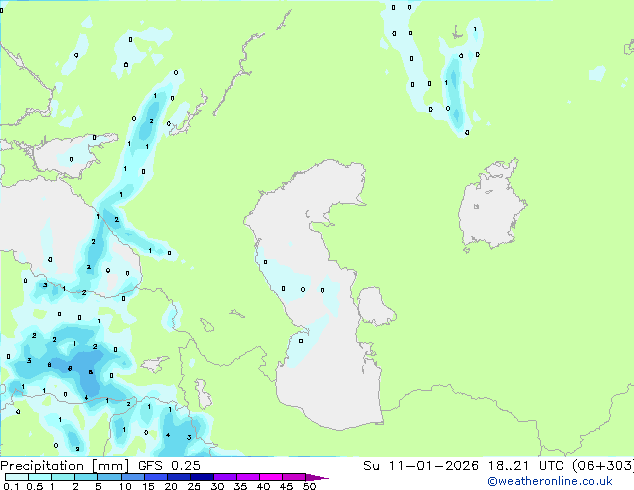Click legend label '0.1'
The image size is (634, 490).
coord(11,486)
